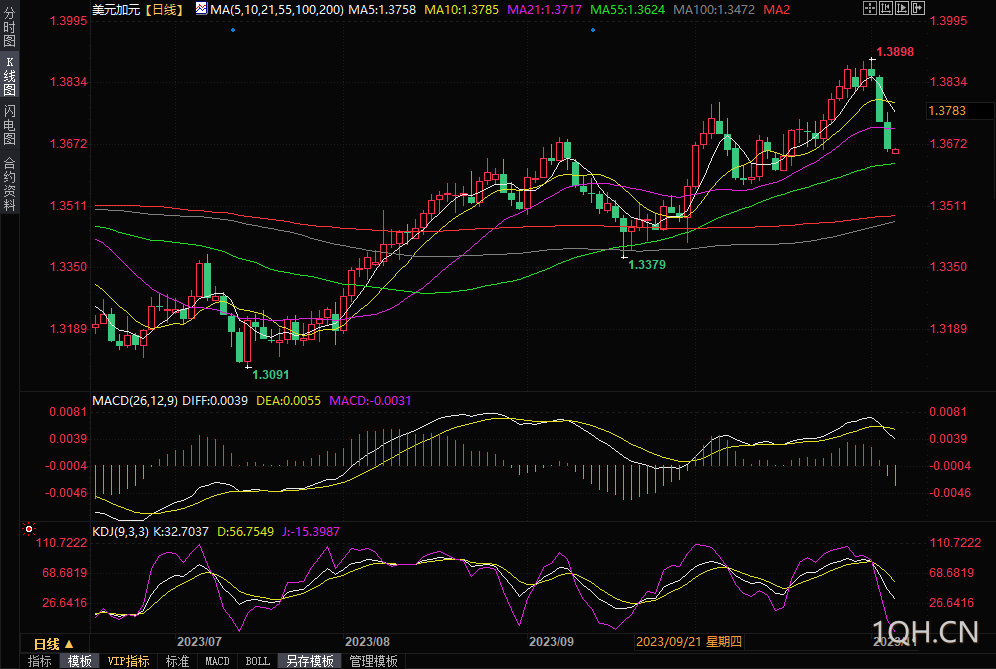
Task: Click the MACD(26,12,9) indicator label
Action: (x=134, y=400)
